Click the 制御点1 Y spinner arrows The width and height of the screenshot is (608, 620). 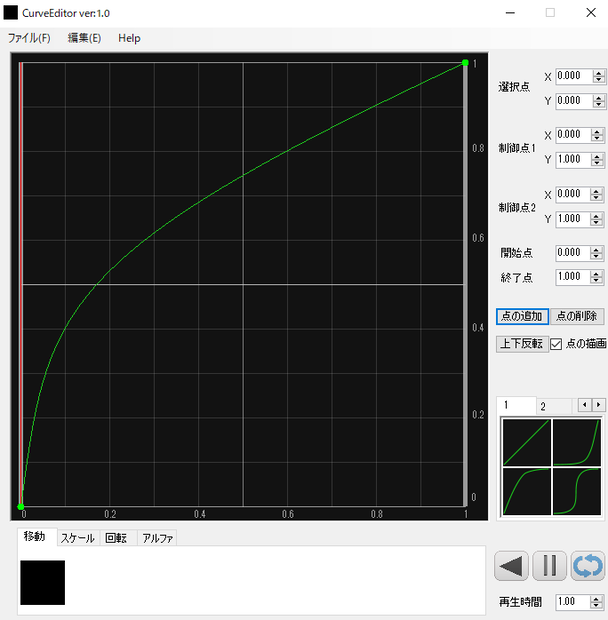(597, 160)
